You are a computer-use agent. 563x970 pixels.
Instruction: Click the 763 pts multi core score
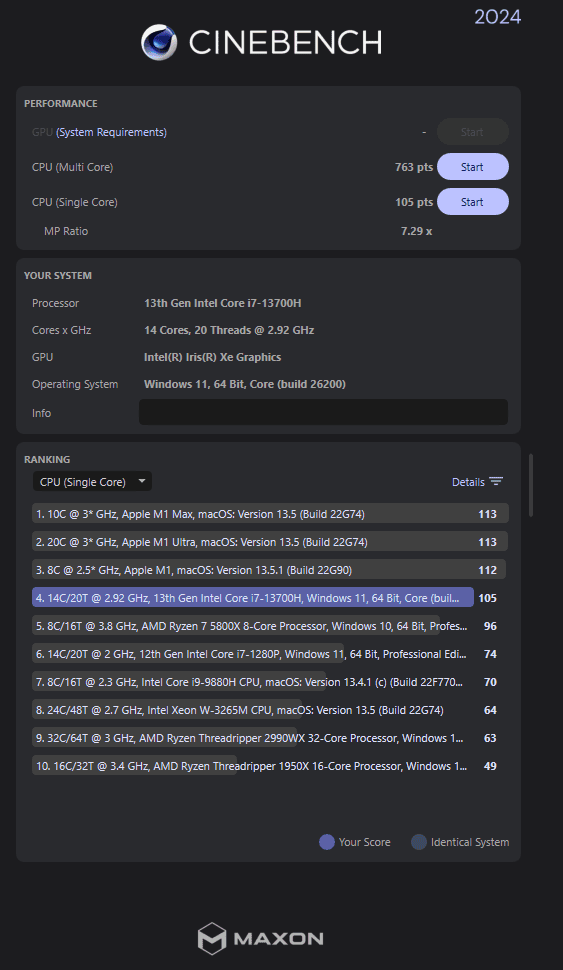414,167
